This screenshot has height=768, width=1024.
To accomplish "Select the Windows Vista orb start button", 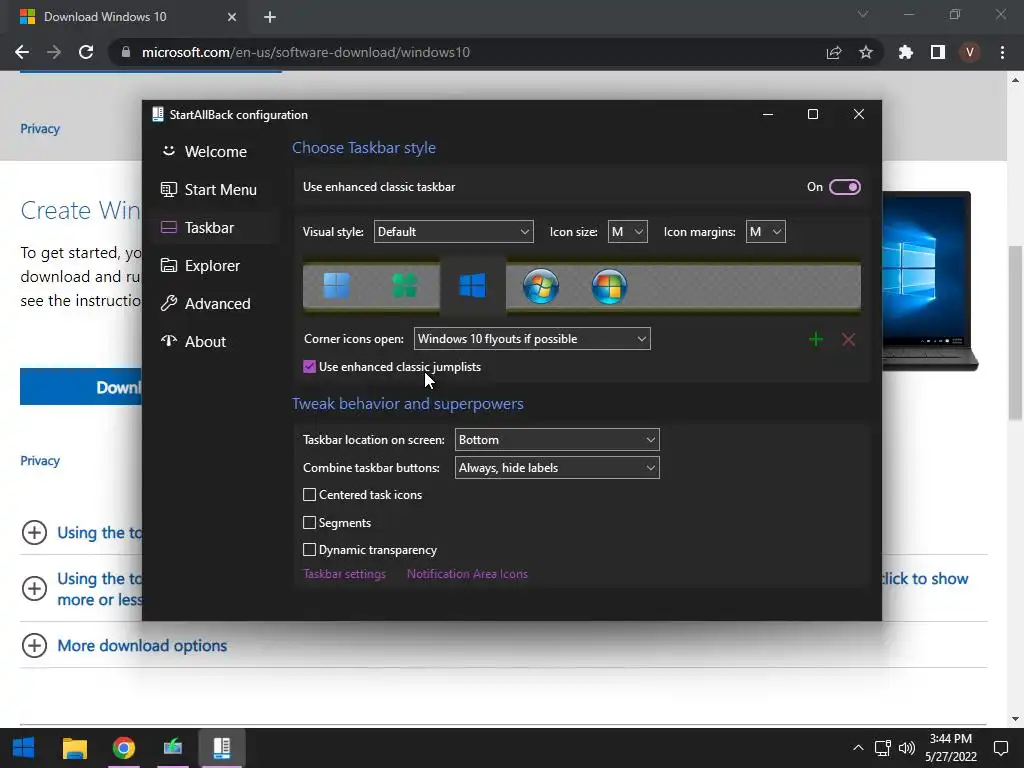I will click(609, 286).
